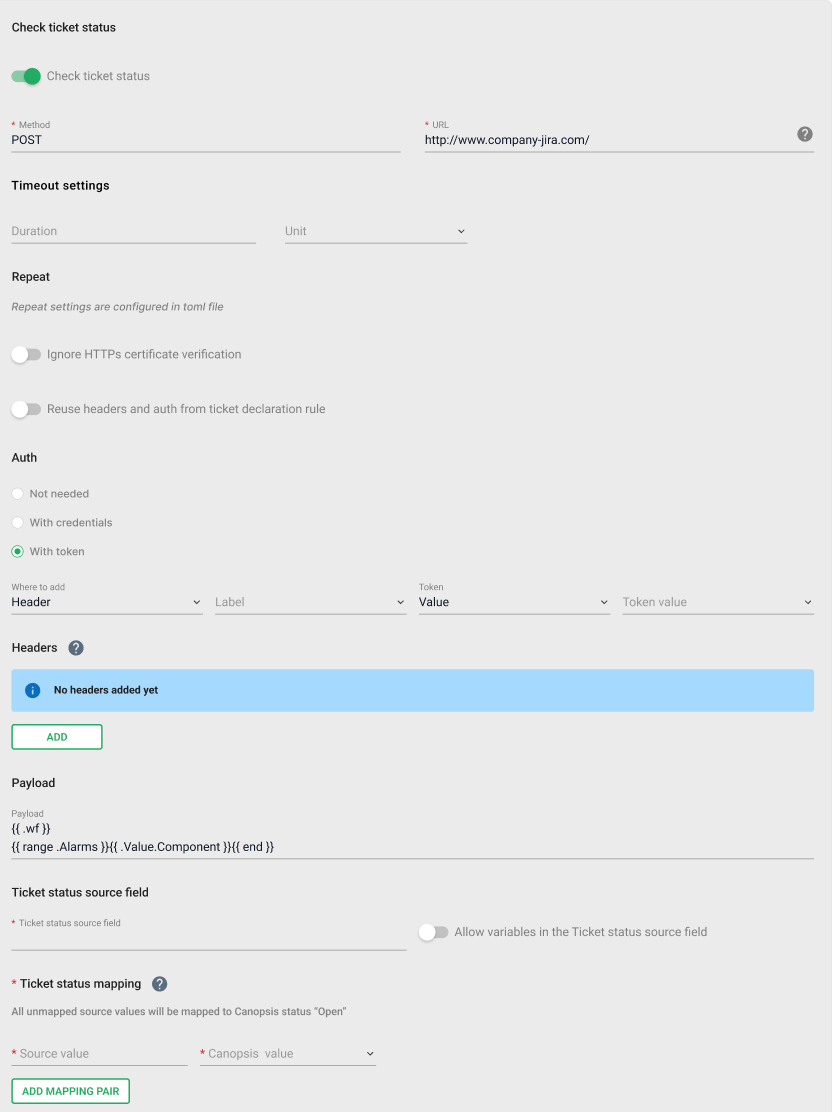Open the Ticket status mapping help icon
The image size is (832, 1112).
(x=159, y=983)
